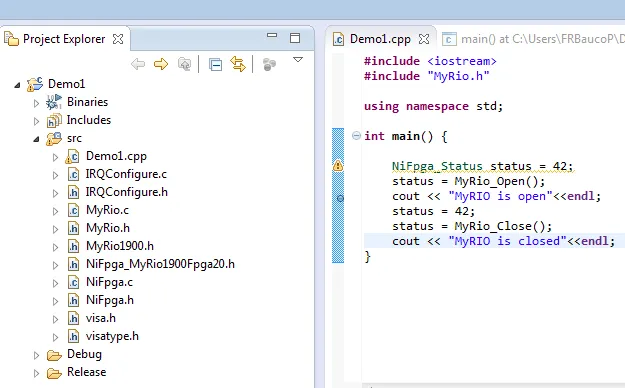Select IRQConfigure.h in the tree
The image size is (625, 388).
[x=127, y=192]
